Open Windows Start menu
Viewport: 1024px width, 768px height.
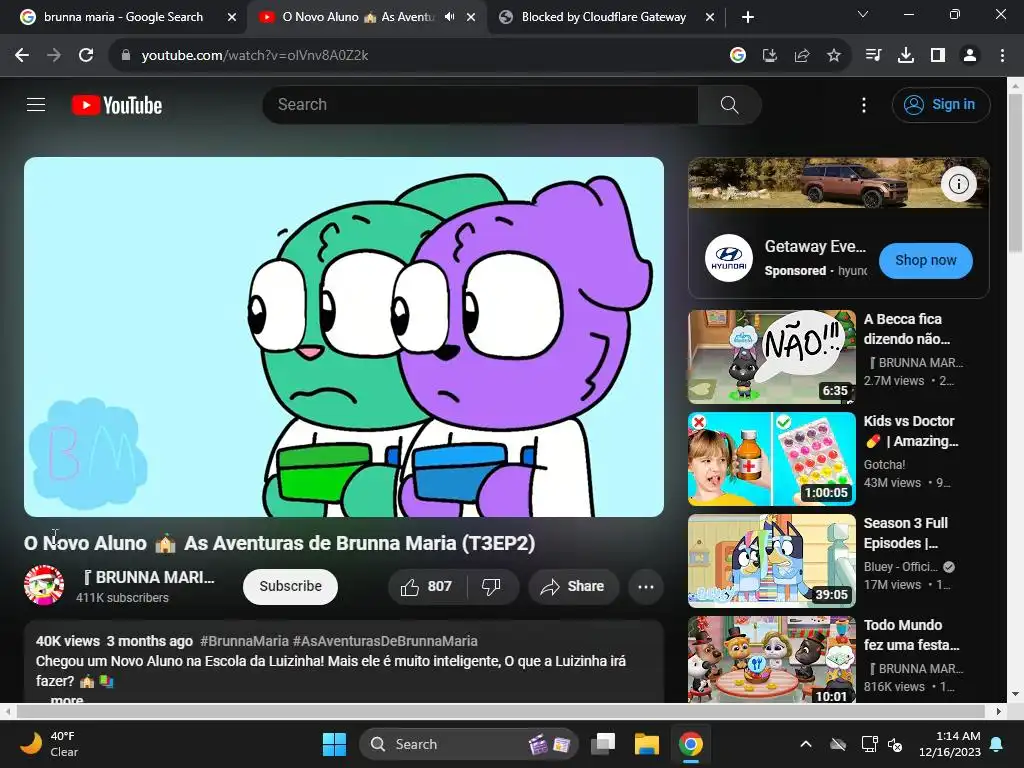pos(334,744)
